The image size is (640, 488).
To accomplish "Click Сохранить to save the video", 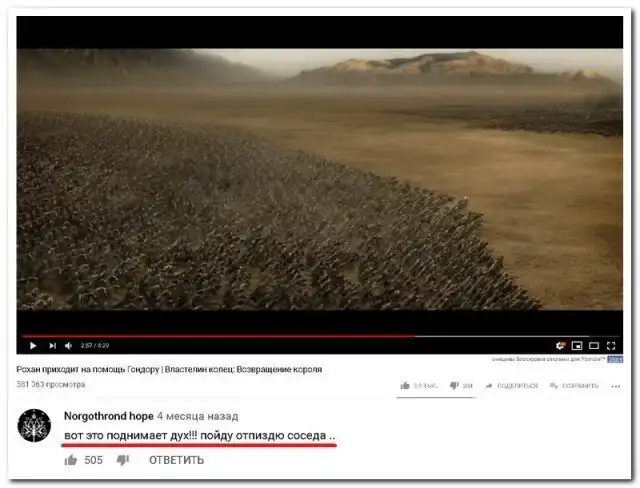I will [574, 386].
